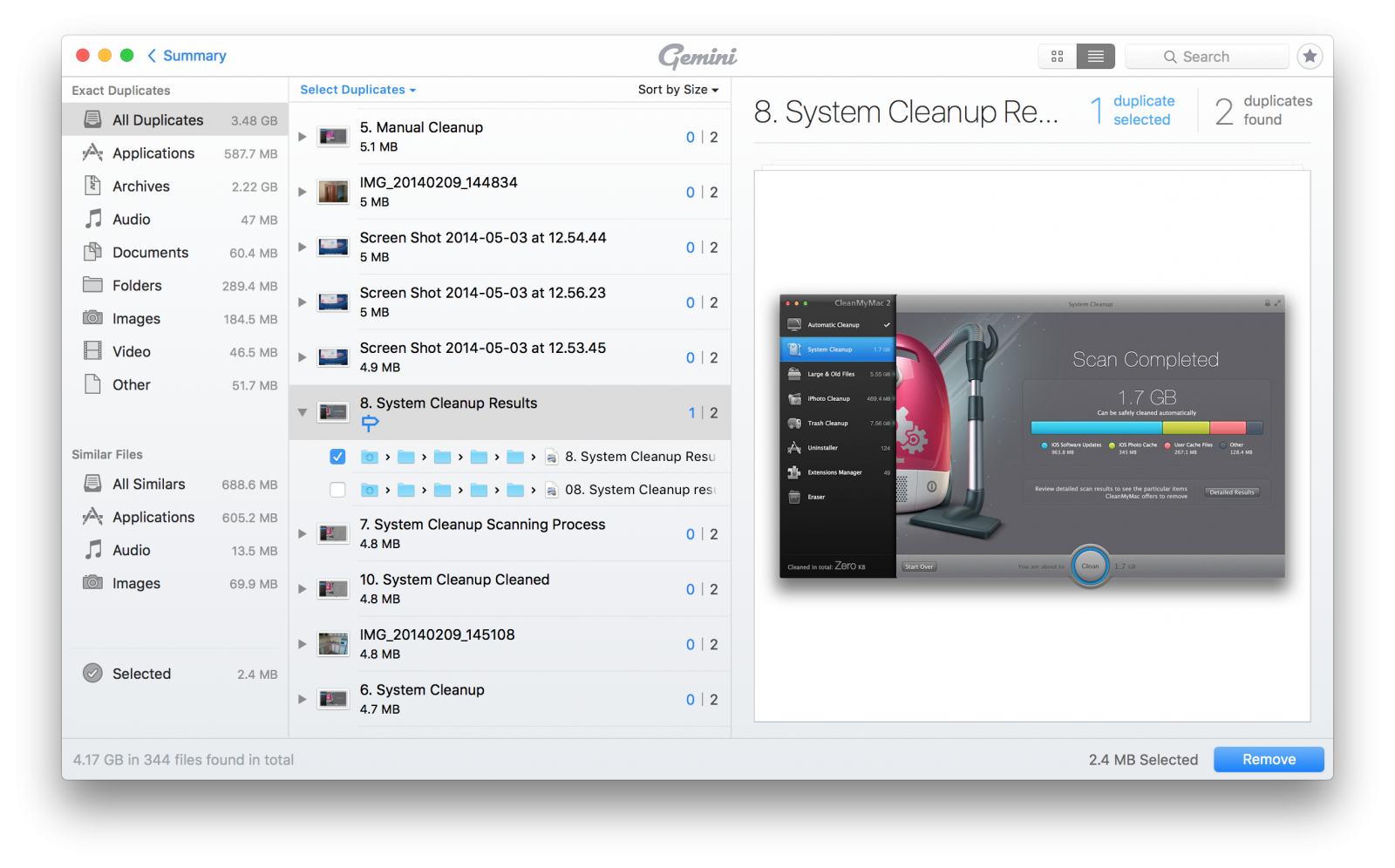Click the Video film icon

click(x=92, y=351)
